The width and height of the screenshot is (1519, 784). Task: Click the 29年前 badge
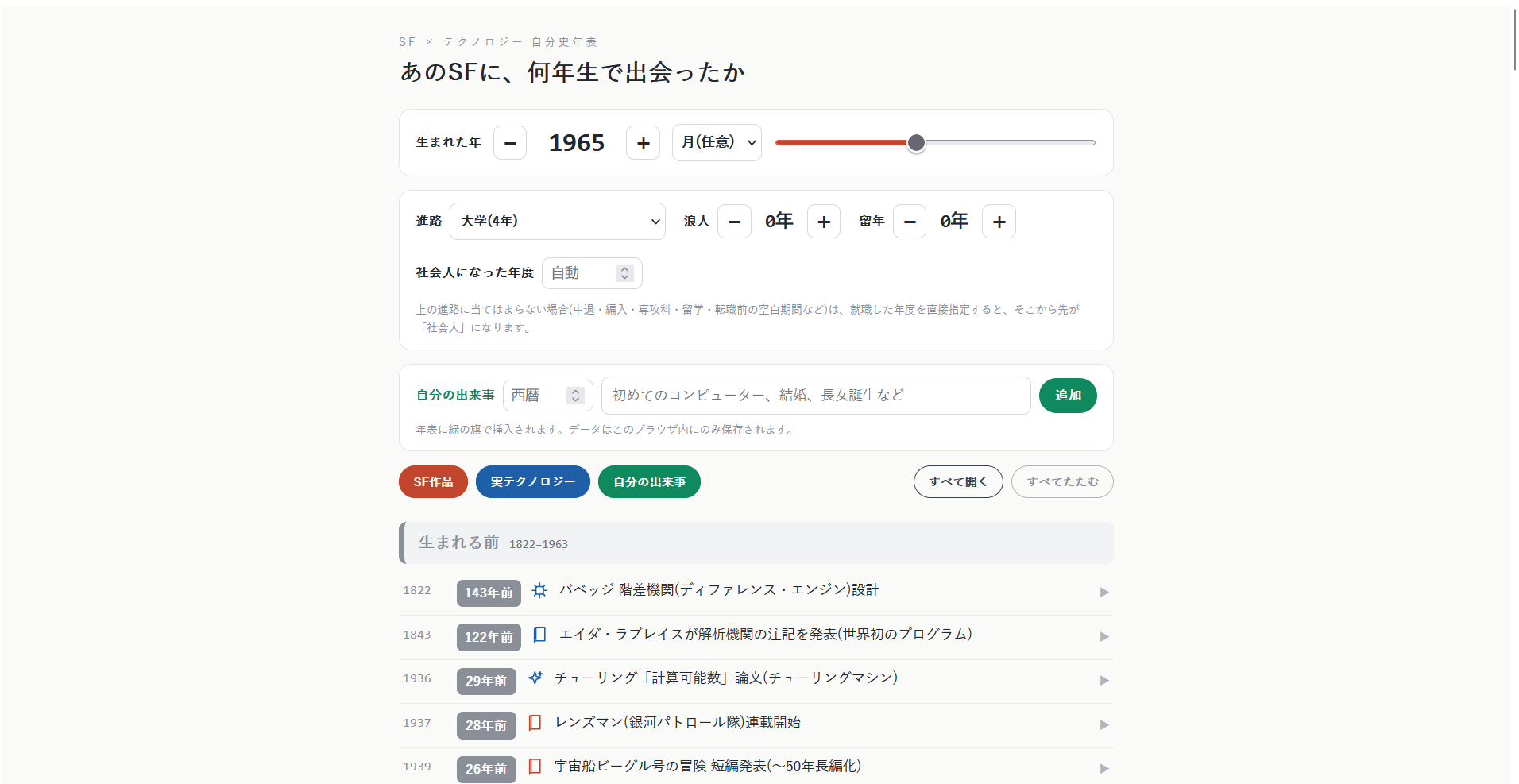pos(486,682)
